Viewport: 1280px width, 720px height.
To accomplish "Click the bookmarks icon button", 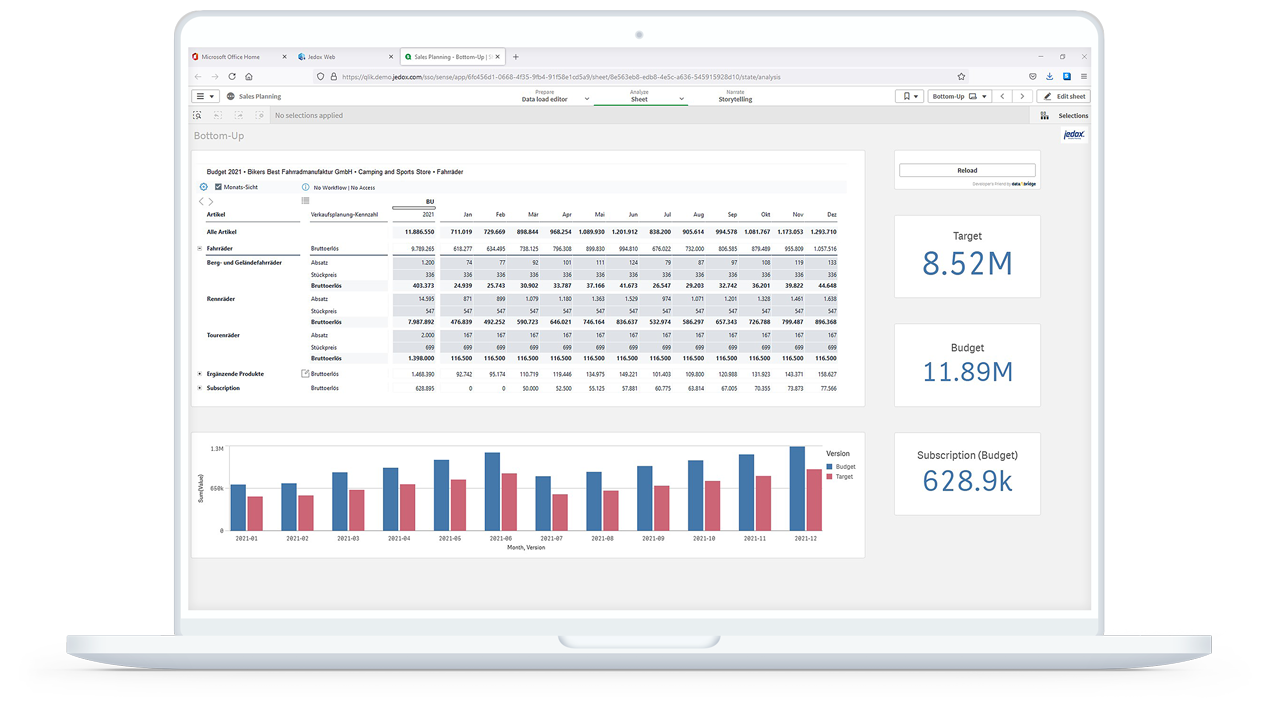I will point(908,97).
